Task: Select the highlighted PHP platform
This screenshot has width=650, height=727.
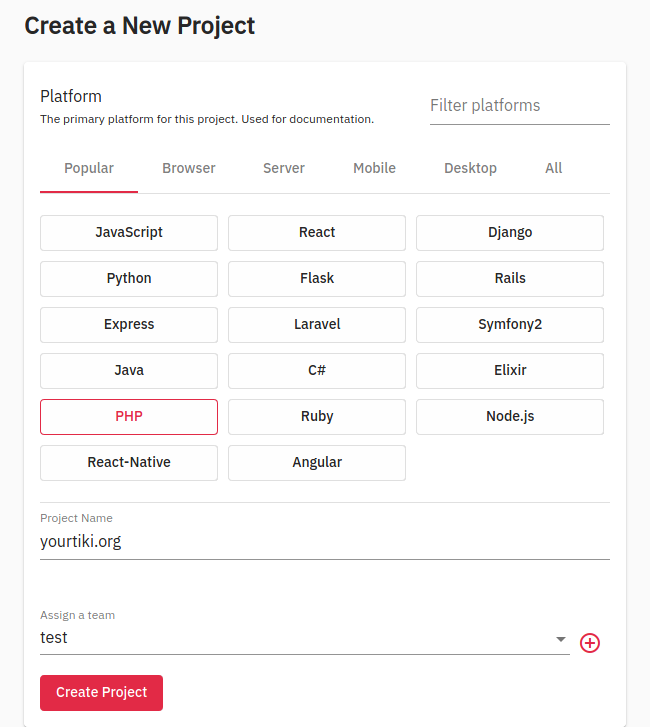Action: (x=129, y=416)
